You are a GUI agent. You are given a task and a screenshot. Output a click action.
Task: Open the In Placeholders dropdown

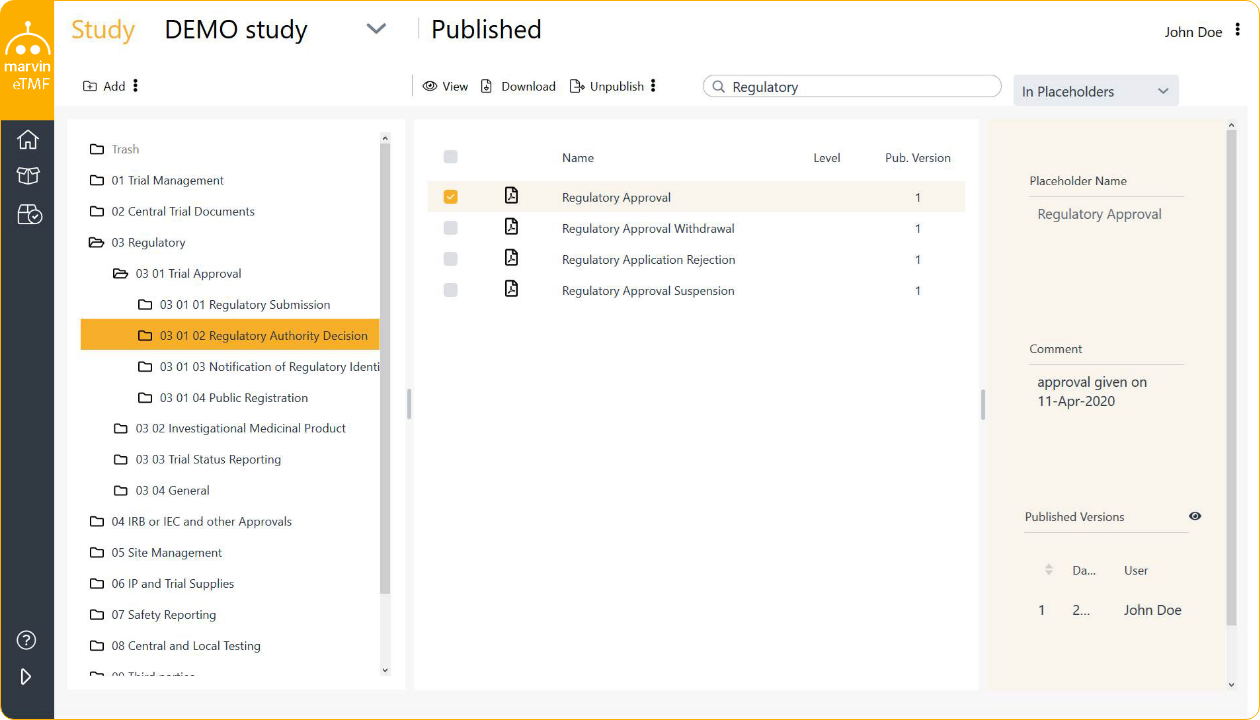[x=1095, y=90]
